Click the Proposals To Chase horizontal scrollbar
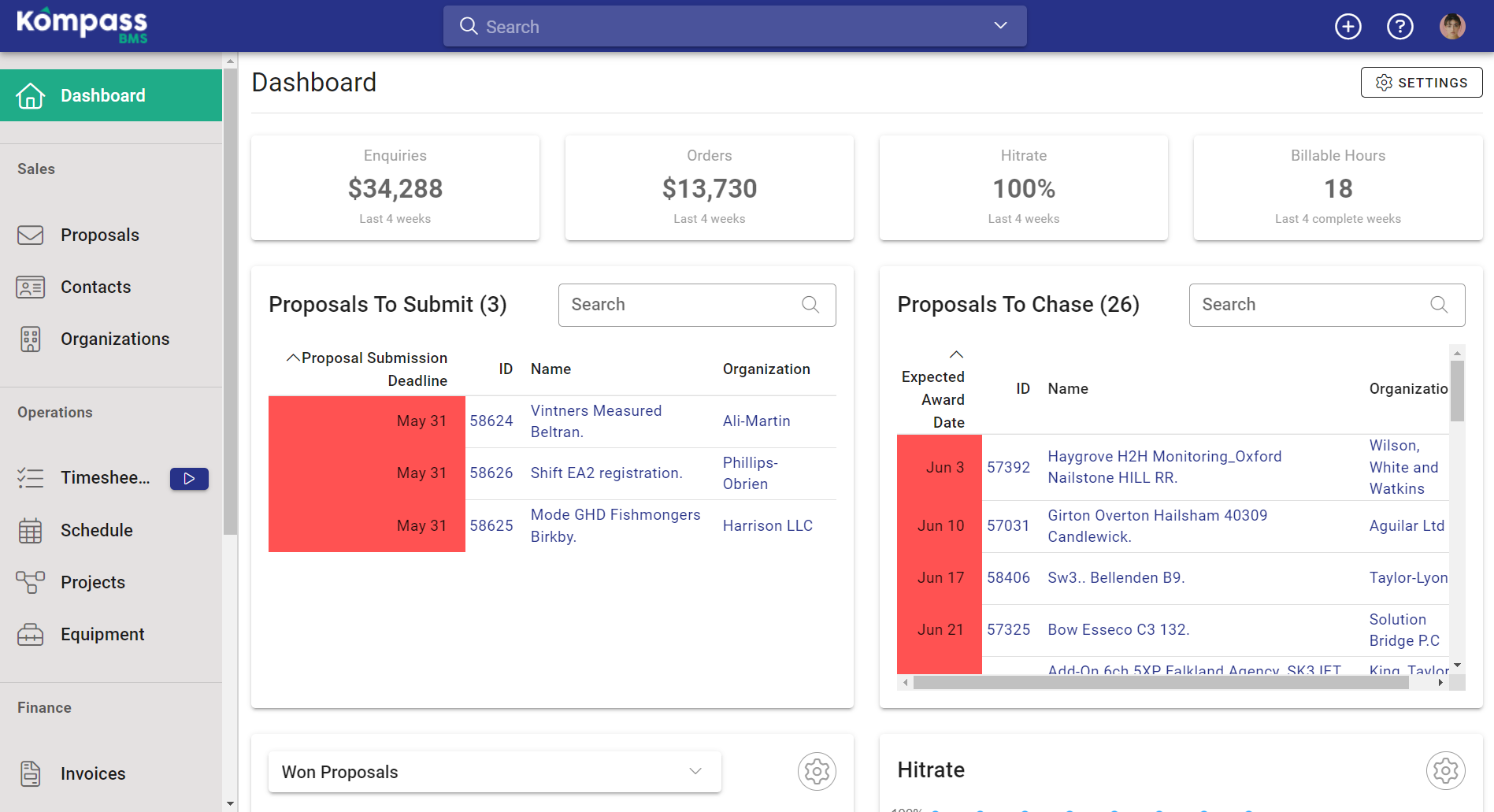 [1160, 683]
